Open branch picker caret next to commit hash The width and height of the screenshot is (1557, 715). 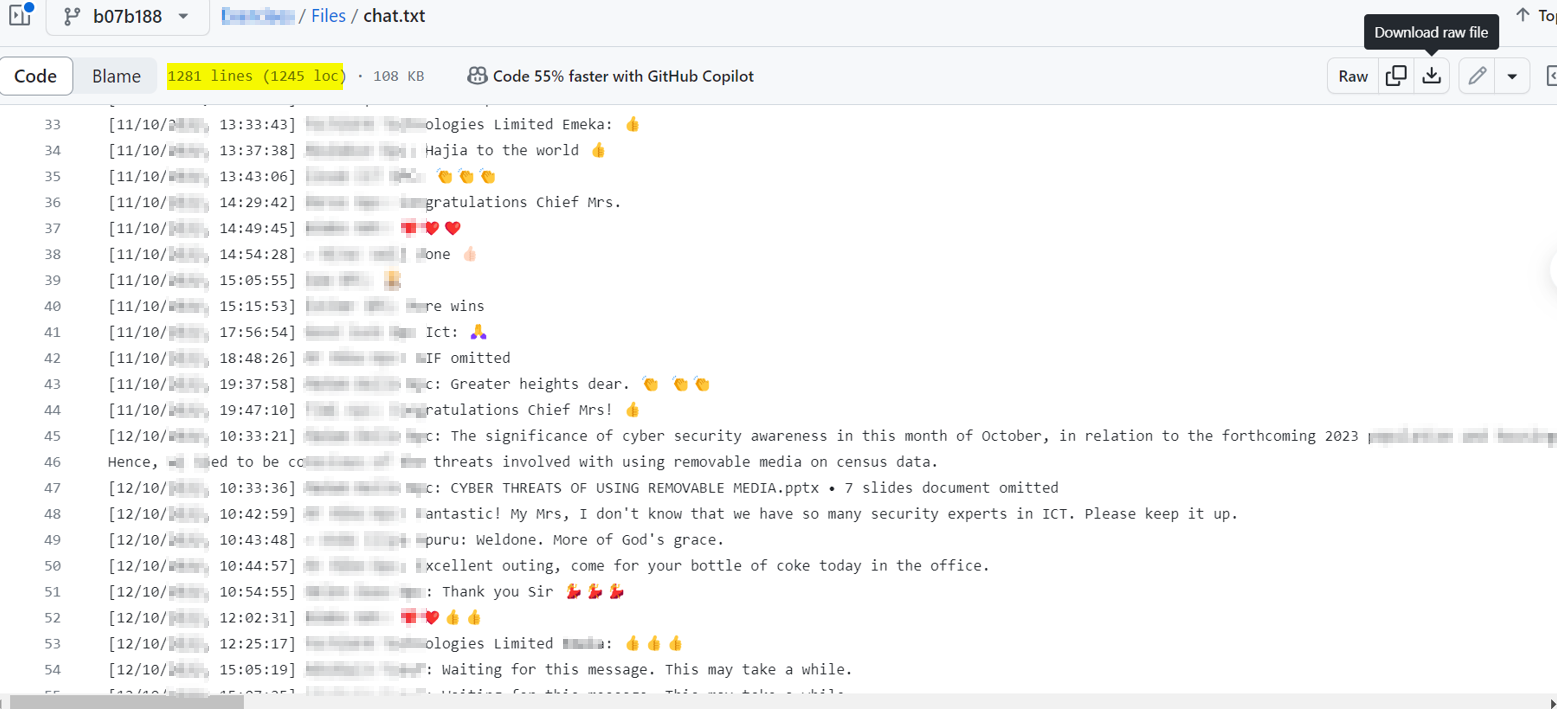pyautogui.click(x=183, y=16)
